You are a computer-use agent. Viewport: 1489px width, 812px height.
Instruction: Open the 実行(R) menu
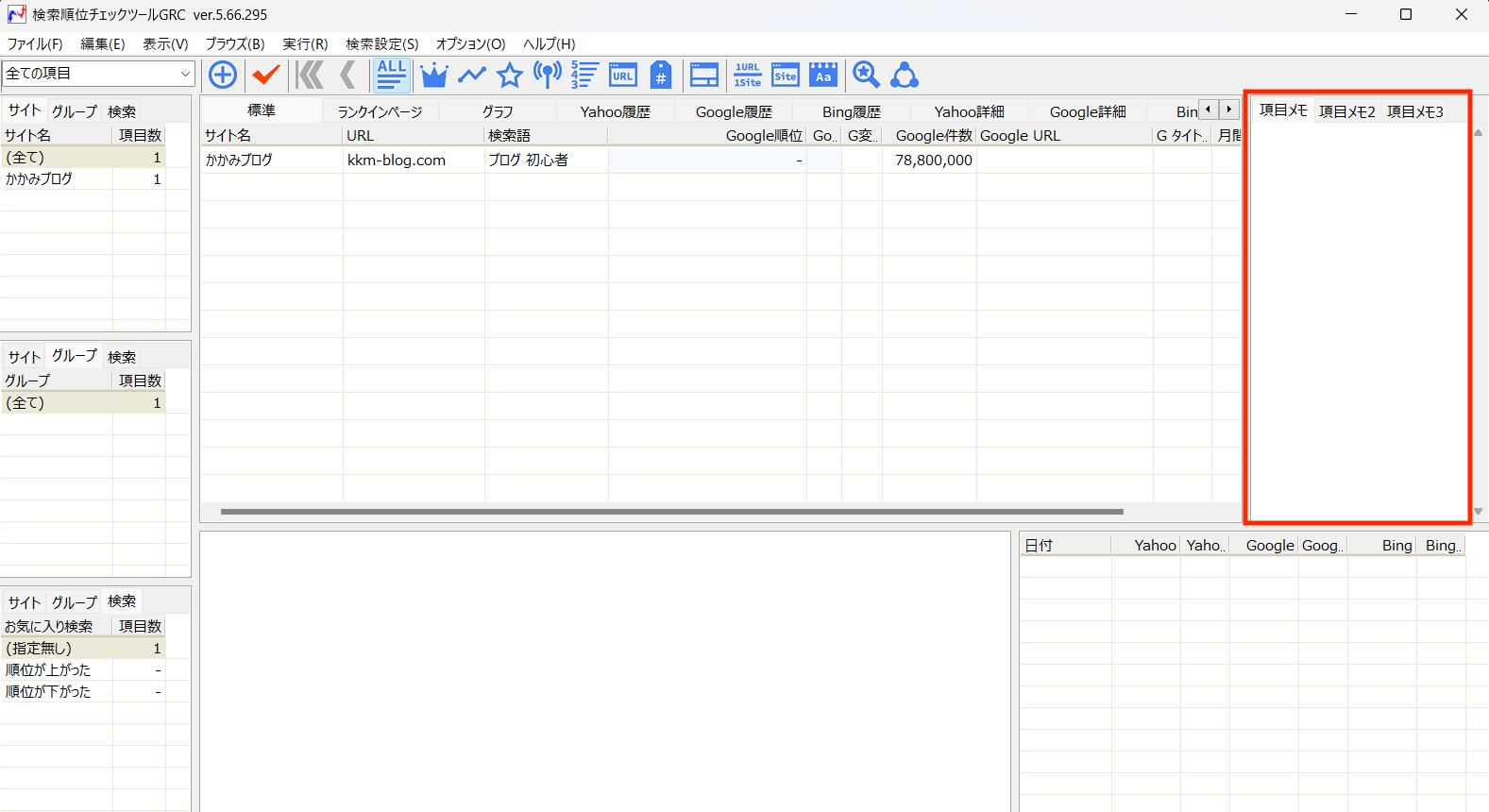[x=305, y=44]
